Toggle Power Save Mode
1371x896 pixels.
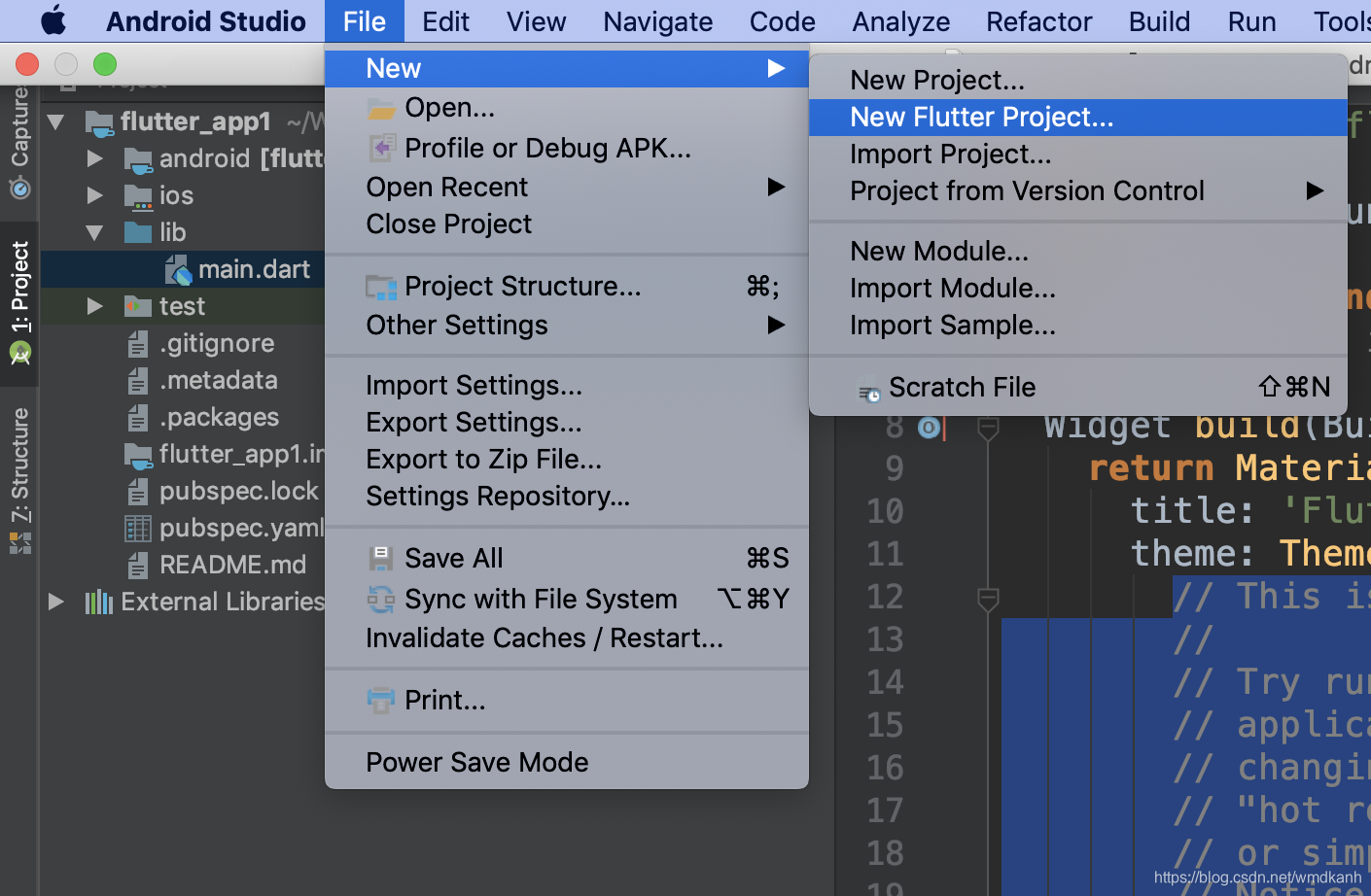[567, 763]
